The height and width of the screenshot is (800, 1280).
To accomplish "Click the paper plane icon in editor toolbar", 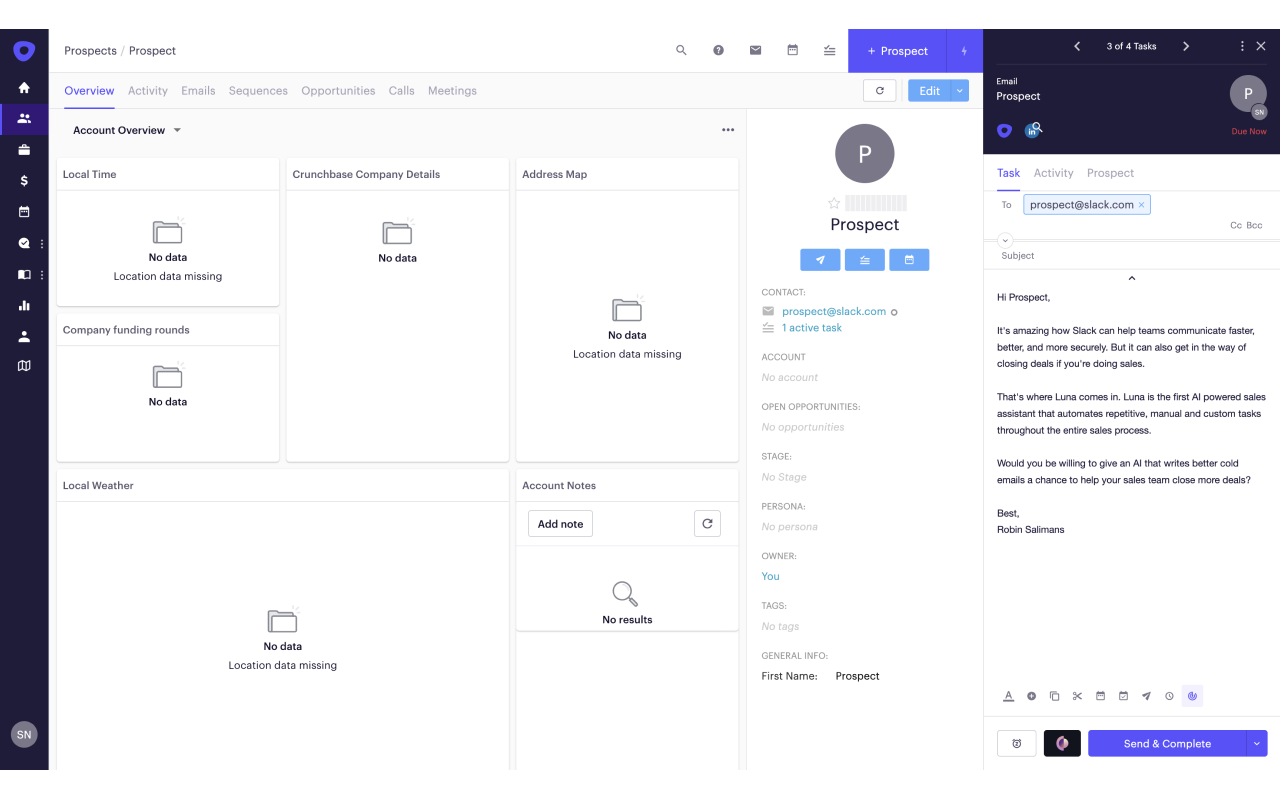I will pyautogui.click(x=1146, y=696).
